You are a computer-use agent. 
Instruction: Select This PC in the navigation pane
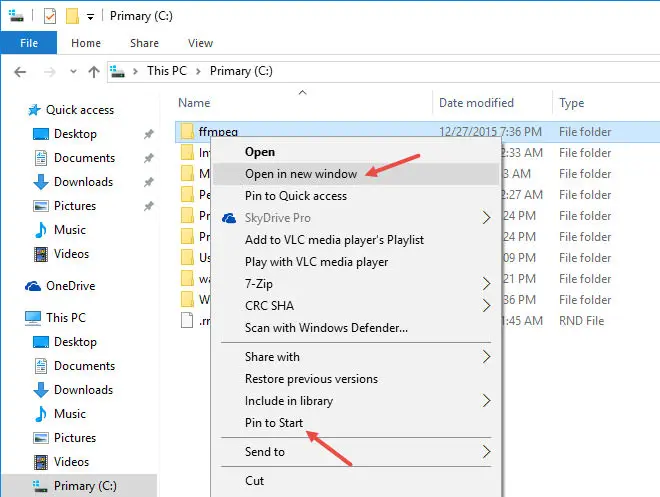click(66, 317)
